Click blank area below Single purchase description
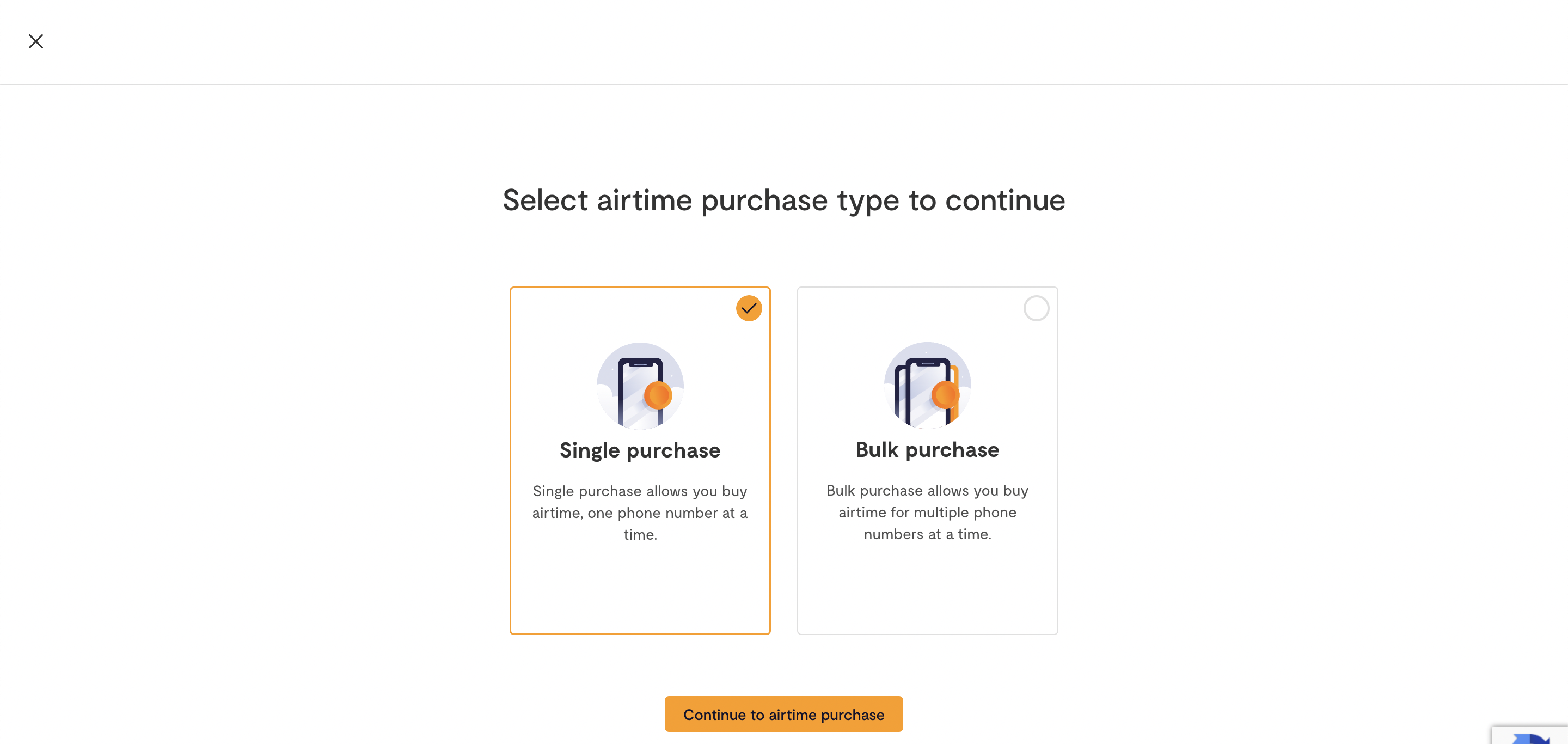This screenshot has height=744, width=1568. point(640,588)
